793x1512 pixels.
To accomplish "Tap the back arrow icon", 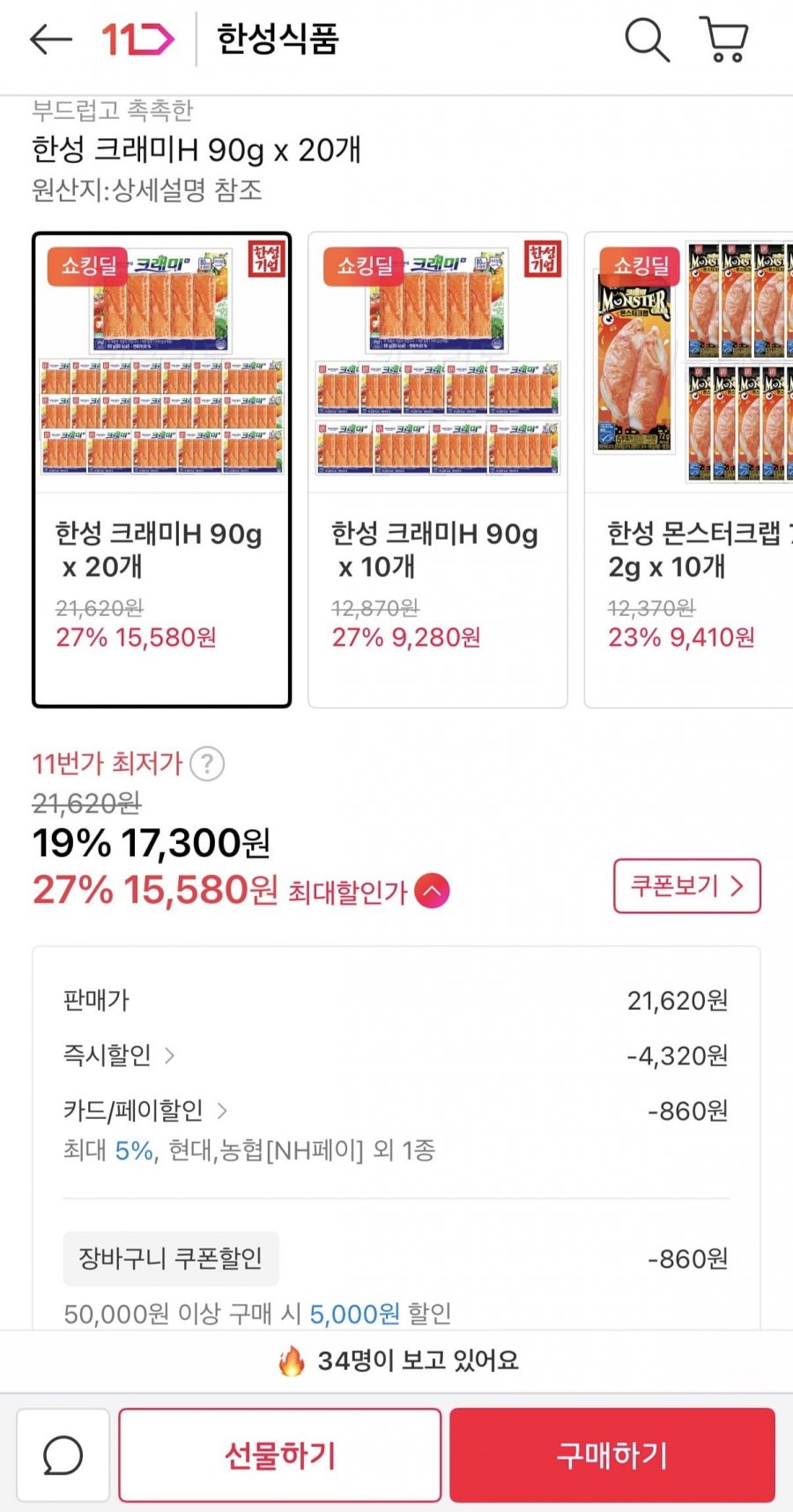I will coord(50,40).
